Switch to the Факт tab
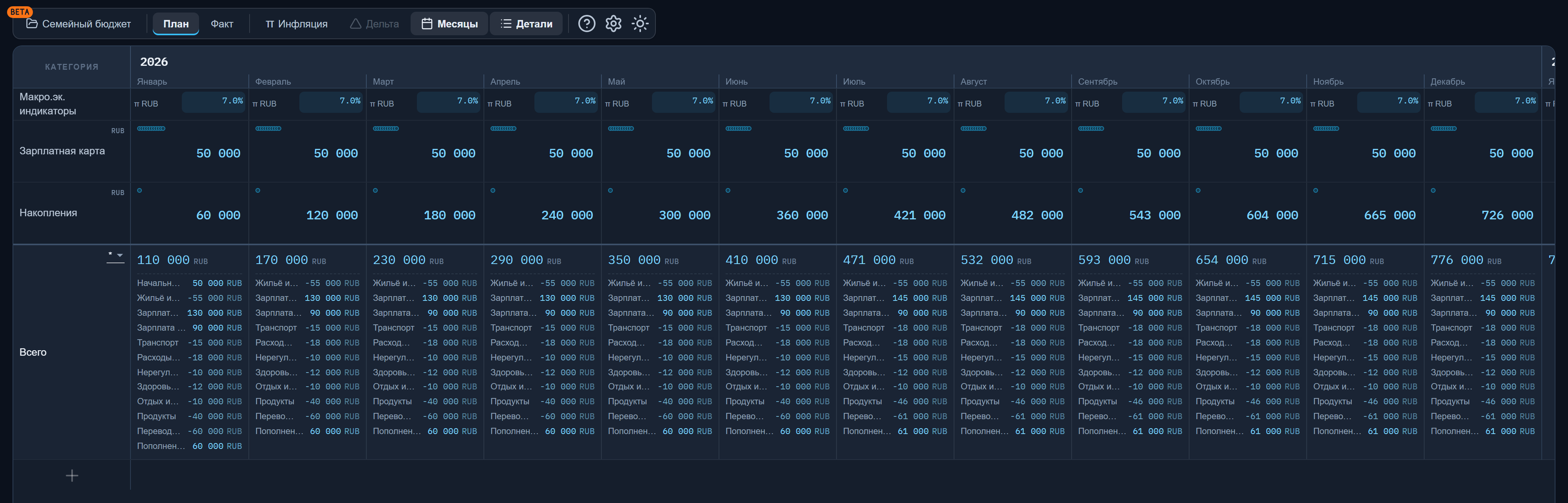Image resolution: width=1568 pixels, height=503 pixels. 222,24
